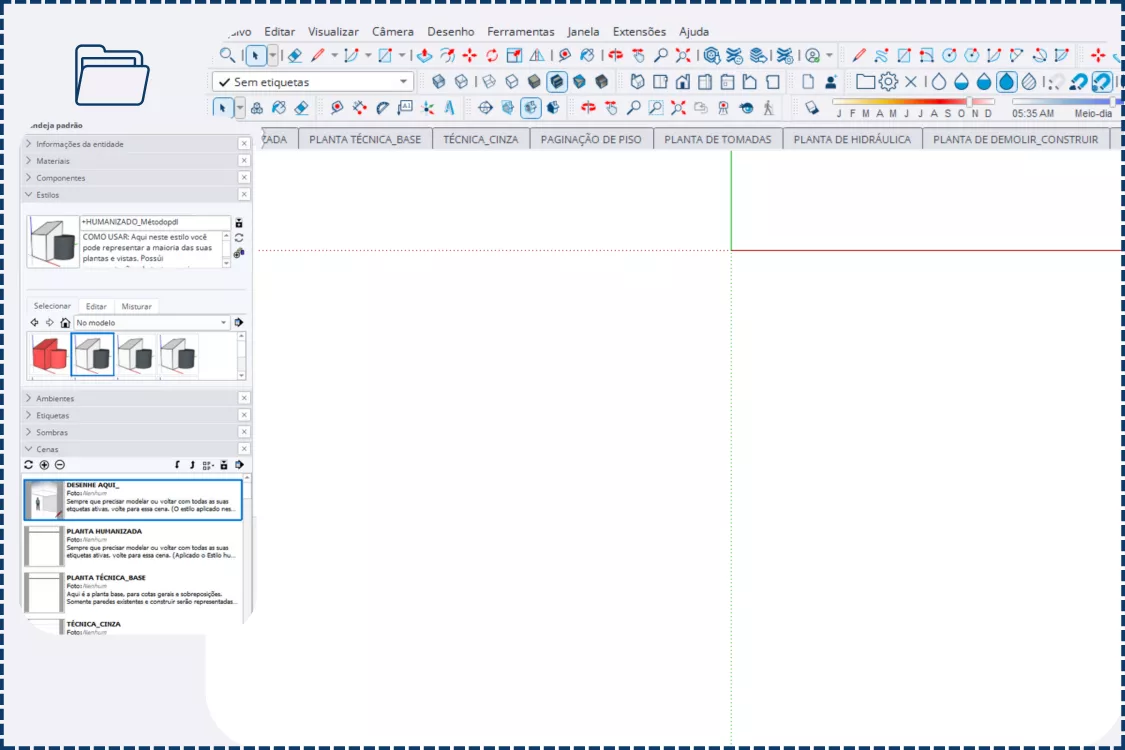Toggle the X-ray face style
This screenshot has height=750, width=1125.
[438, 82]
